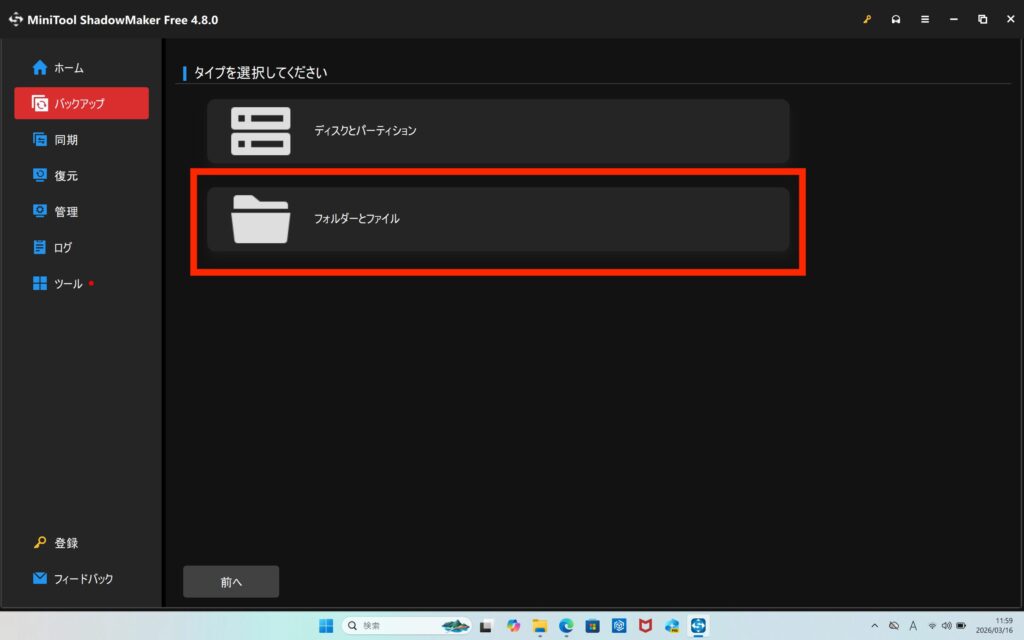Viewport: 1024px width, 640px height.
Task: Open the 同期 sync page
Action: [x=65, y=140]
